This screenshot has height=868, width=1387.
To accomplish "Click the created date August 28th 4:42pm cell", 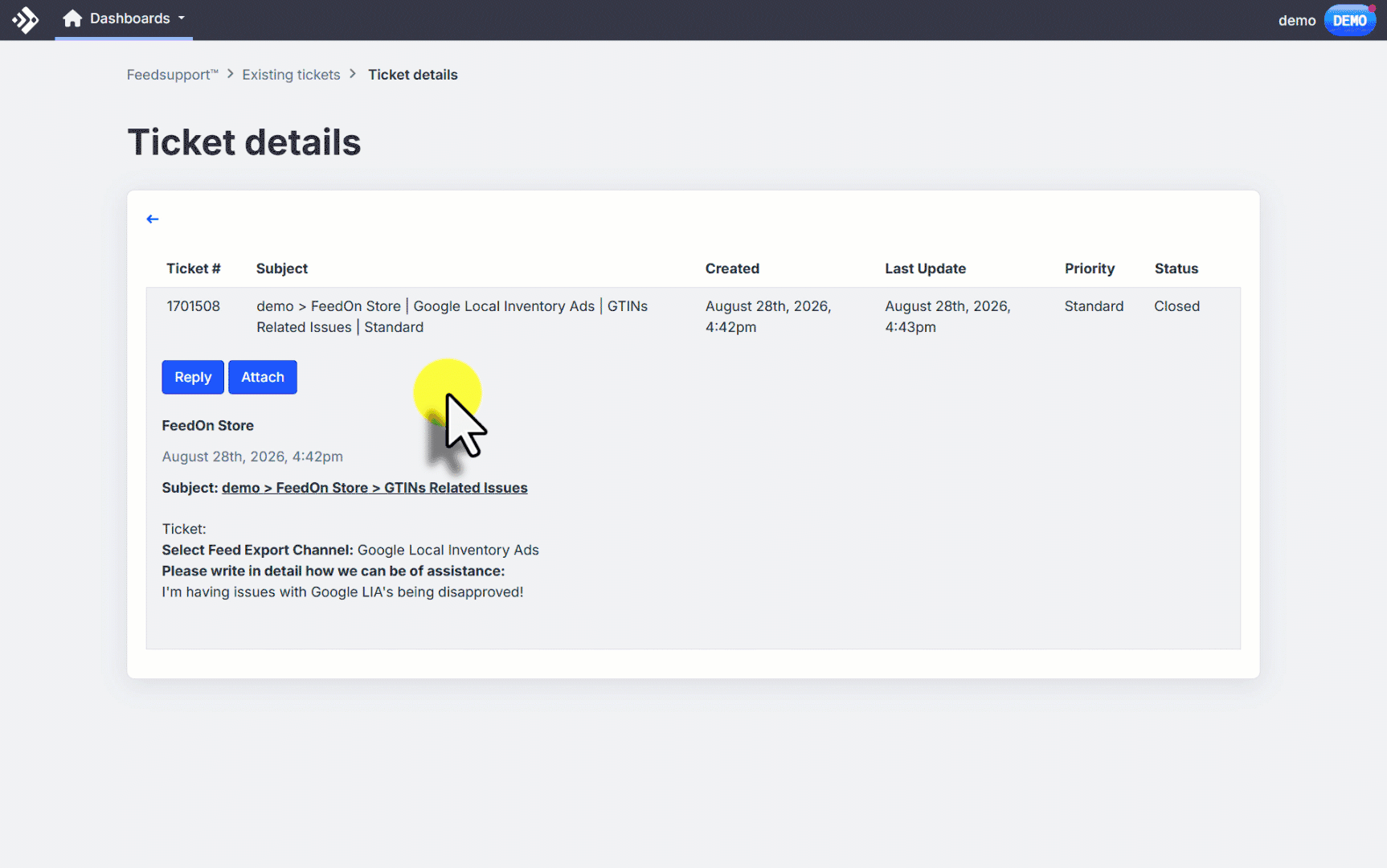I will [768, 317].
